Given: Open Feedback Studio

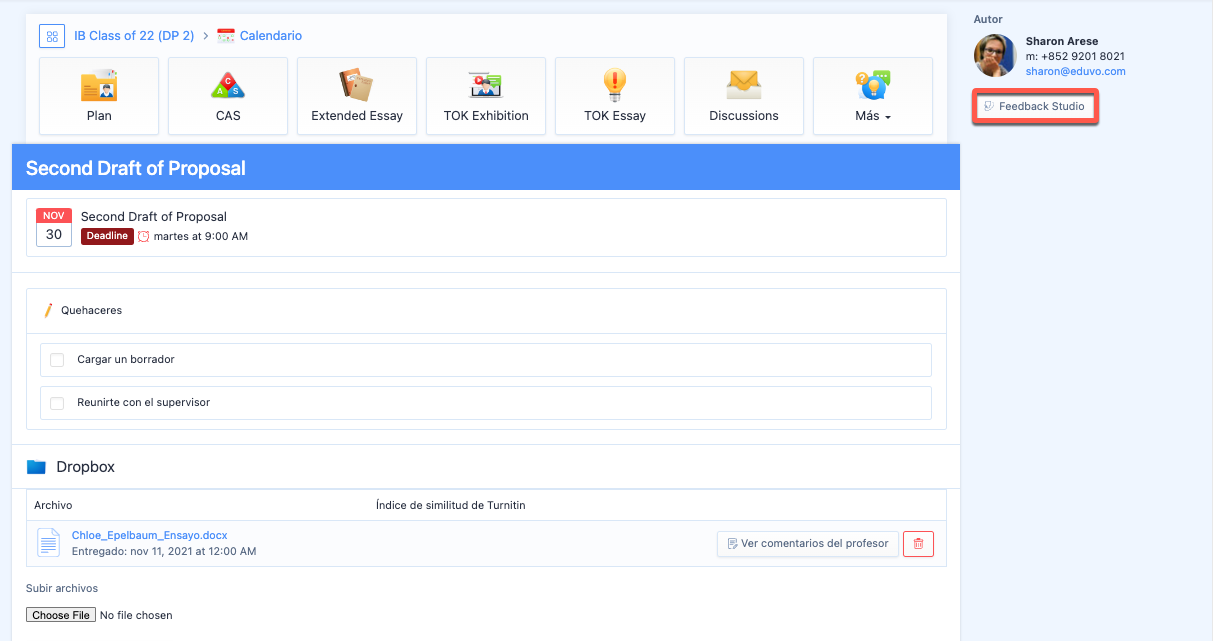Looking at the screenshot, I should tap(1036, 106).
